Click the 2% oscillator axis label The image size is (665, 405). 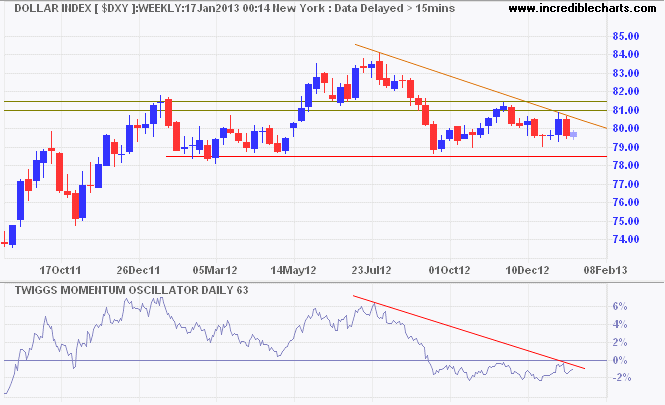click(x=620, y=342)
